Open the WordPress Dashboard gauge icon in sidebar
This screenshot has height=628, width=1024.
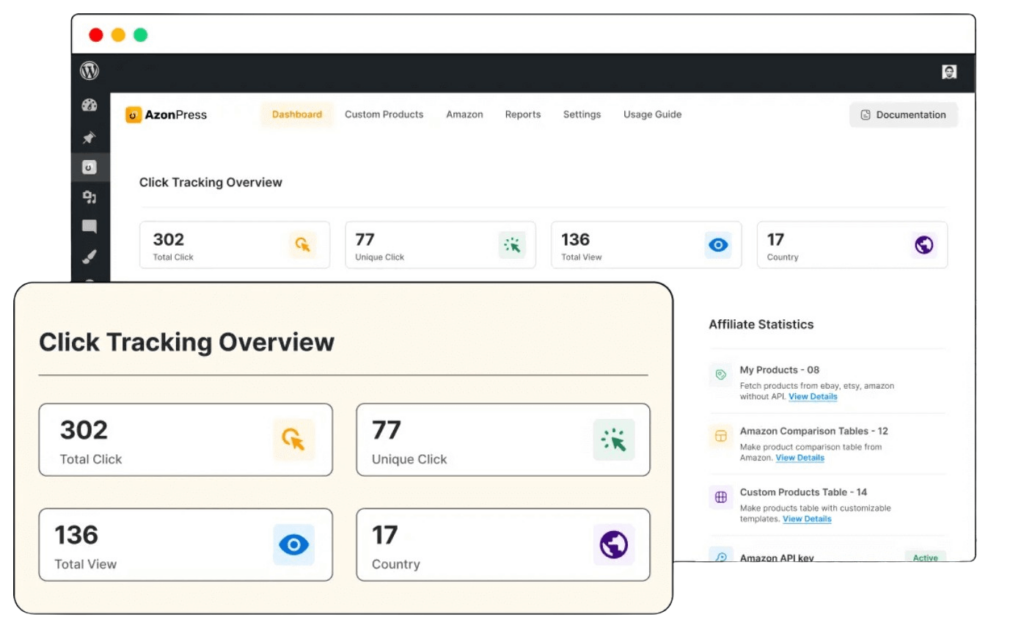coord(90,106)
